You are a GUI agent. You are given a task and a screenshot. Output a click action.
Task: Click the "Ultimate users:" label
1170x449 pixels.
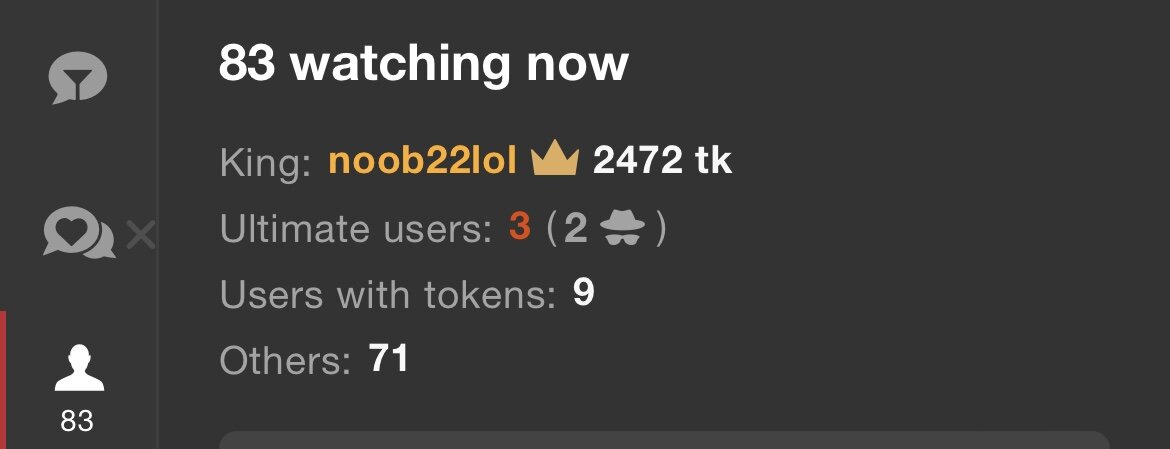pos(357,228)
